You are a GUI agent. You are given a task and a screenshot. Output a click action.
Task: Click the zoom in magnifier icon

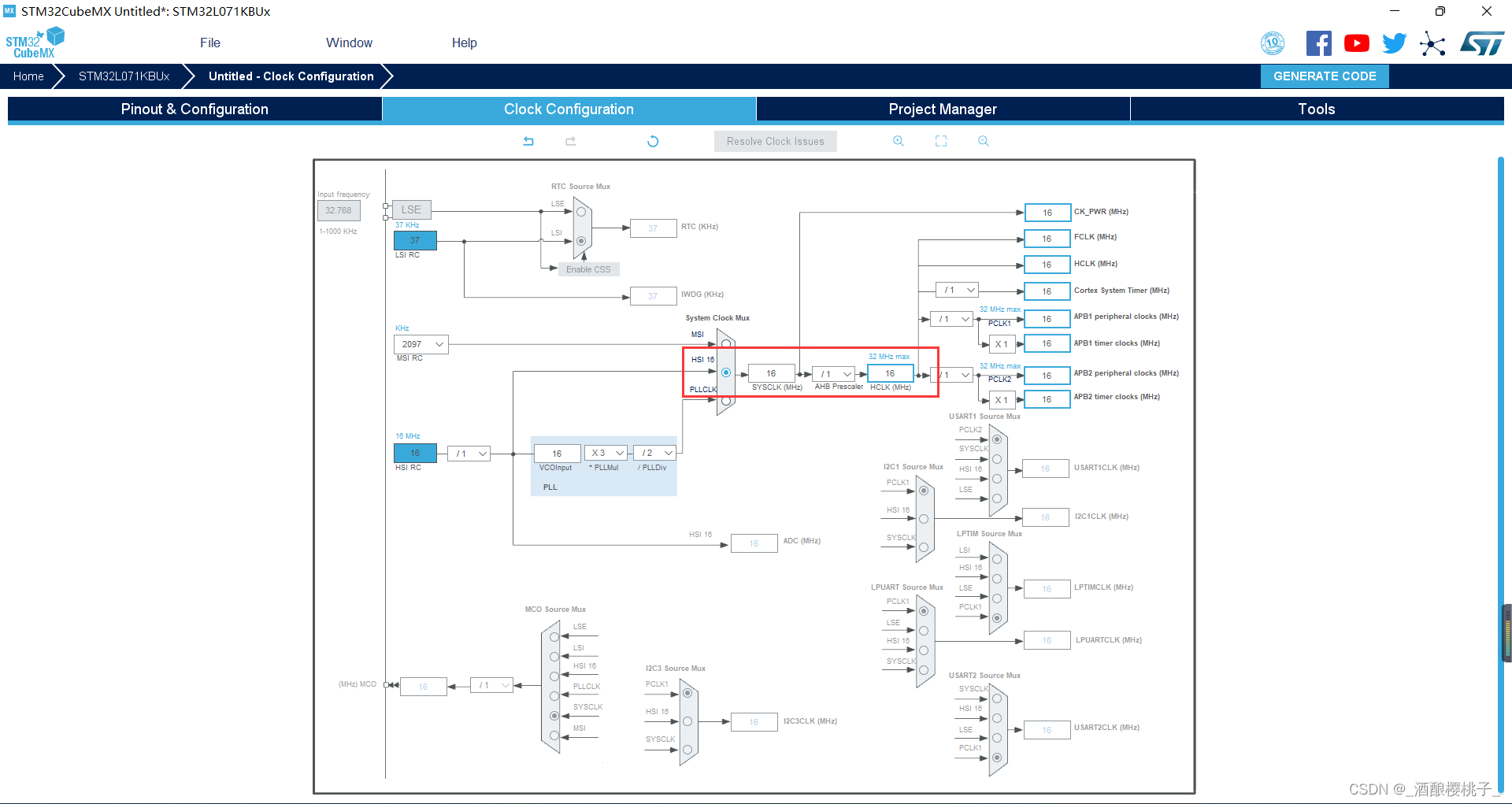click(x=898, y=141)
